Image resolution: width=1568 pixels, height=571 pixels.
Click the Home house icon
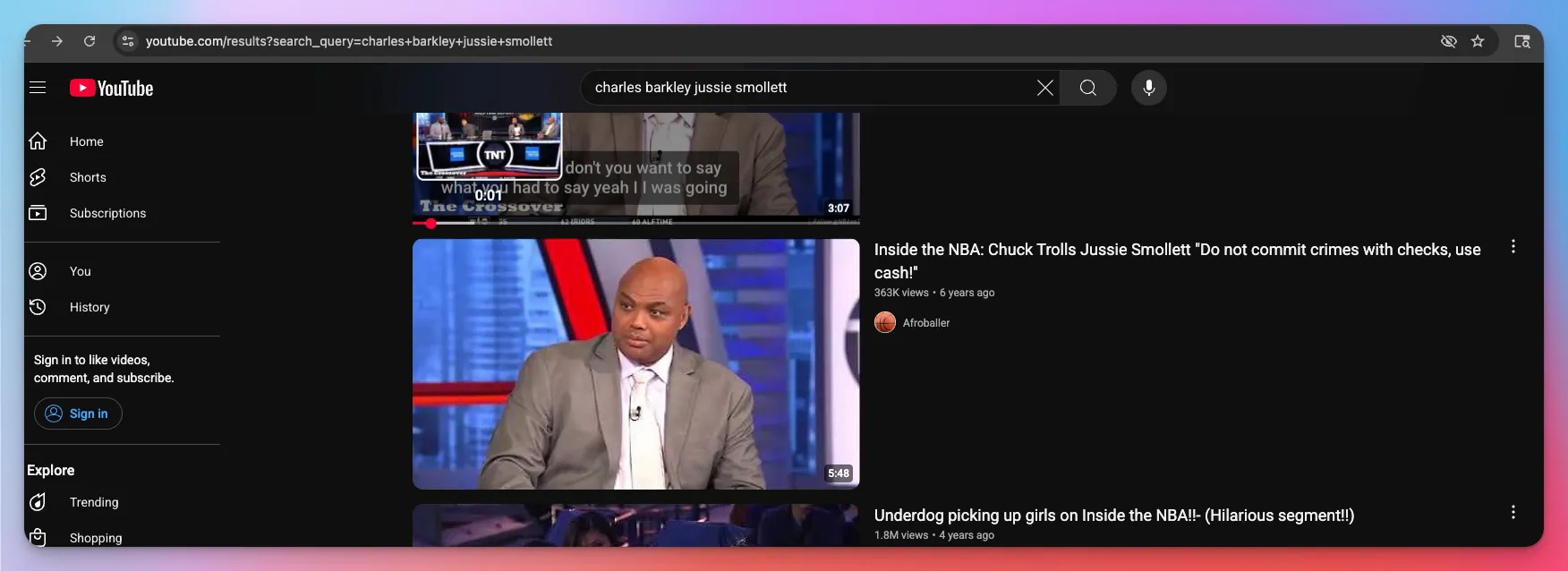click(x=38, y=141)
